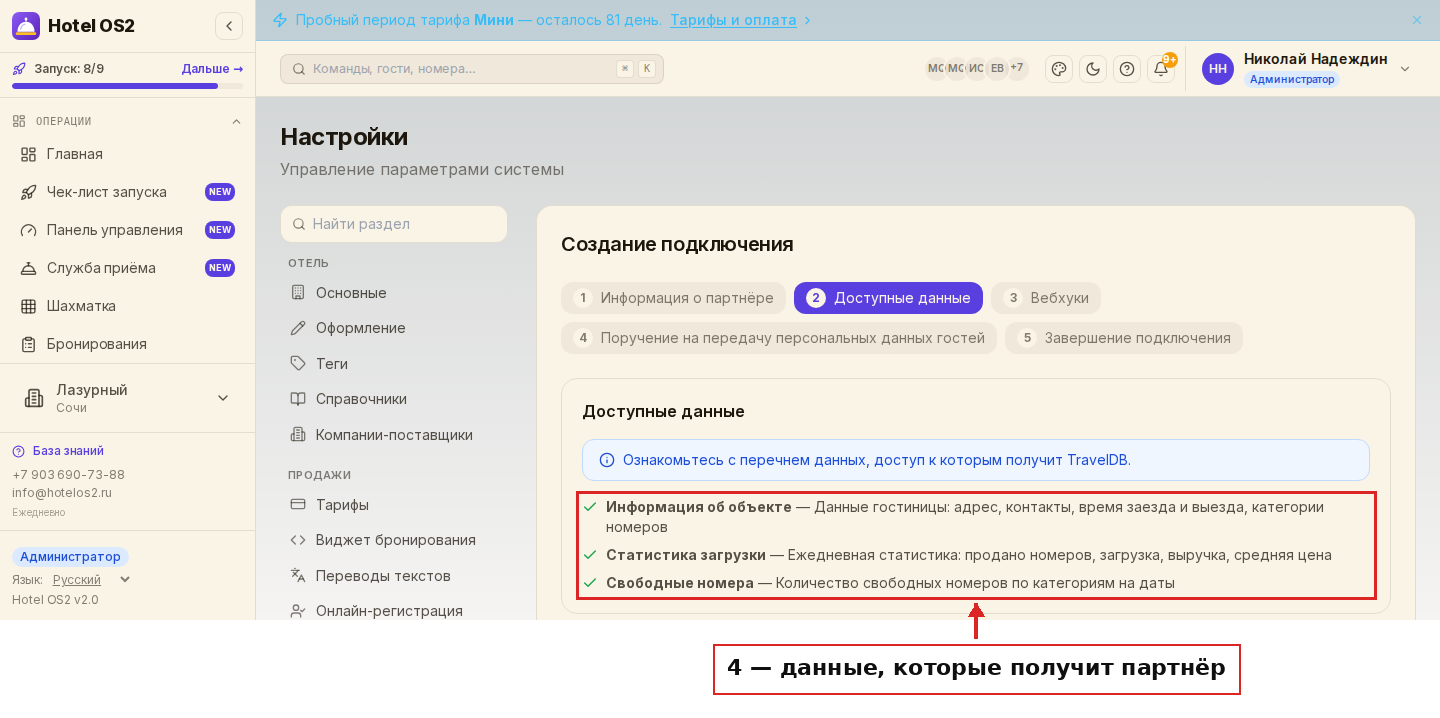1440x718 pixels.
Task: Open Чек-лист запуска menu item
Action: point(127,192)
